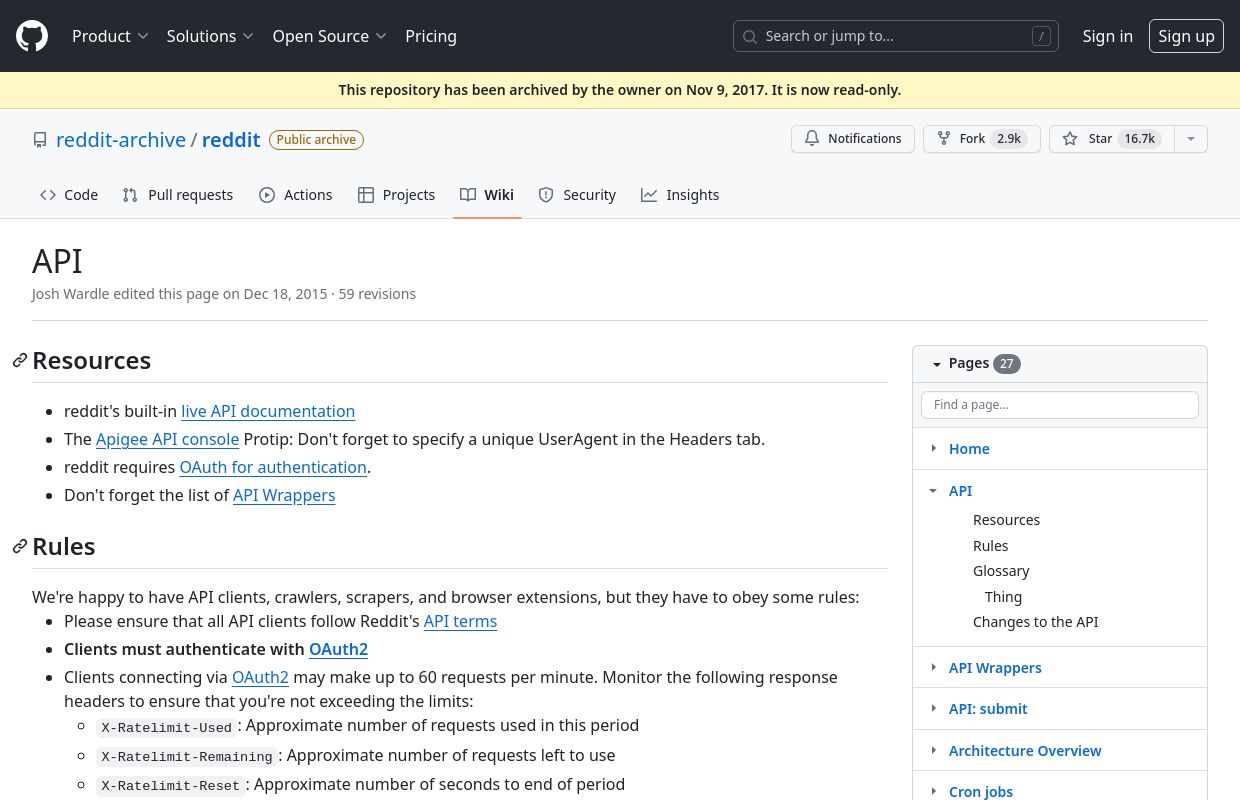Expand the API Wrappers entry arrow
Image resolution: width=1240 pixels, height=800 pixels.
click(934, 667)
